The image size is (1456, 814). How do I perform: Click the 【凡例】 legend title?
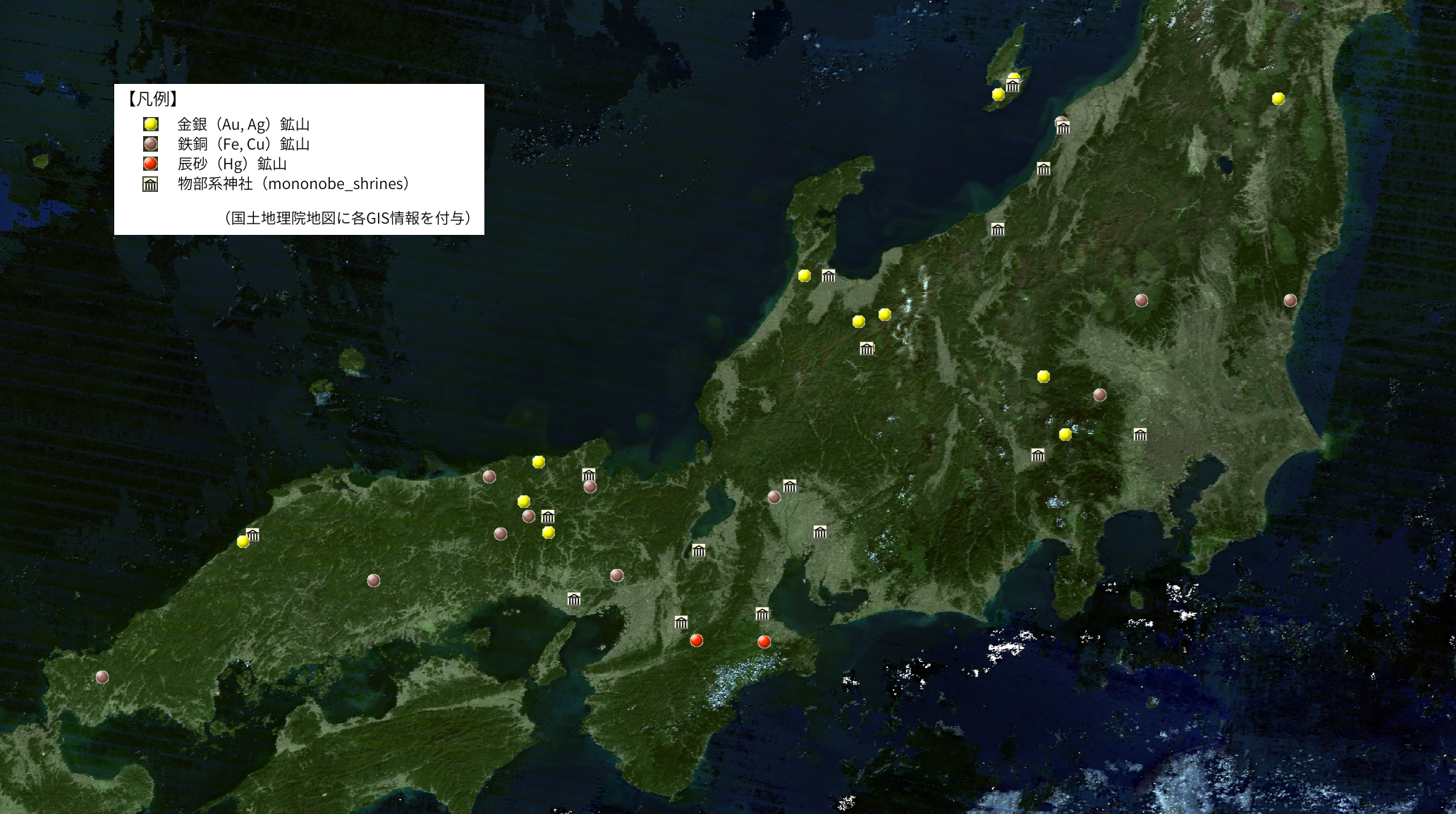point(152,99)
